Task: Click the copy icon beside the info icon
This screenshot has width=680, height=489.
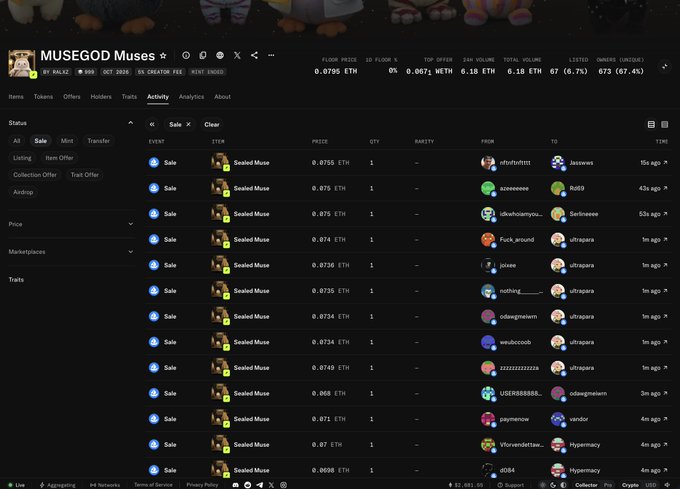Action: point(203,55)
